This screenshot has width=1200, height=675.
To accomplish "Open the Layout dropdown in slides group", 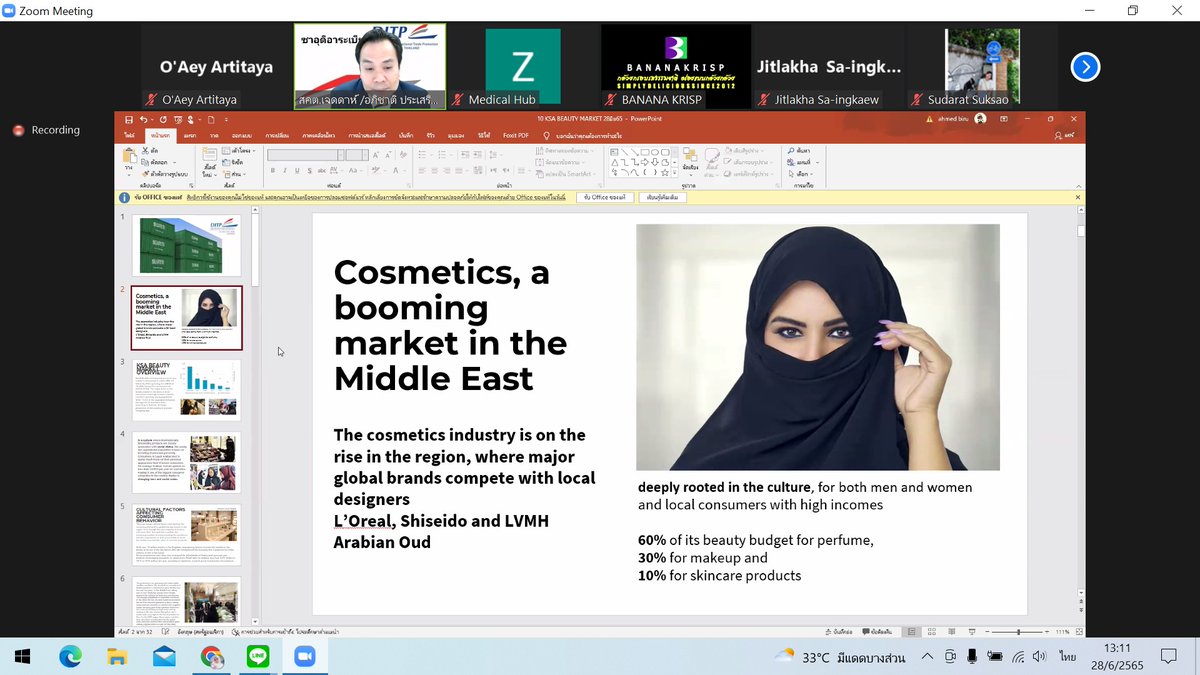I will coord(240,150).
